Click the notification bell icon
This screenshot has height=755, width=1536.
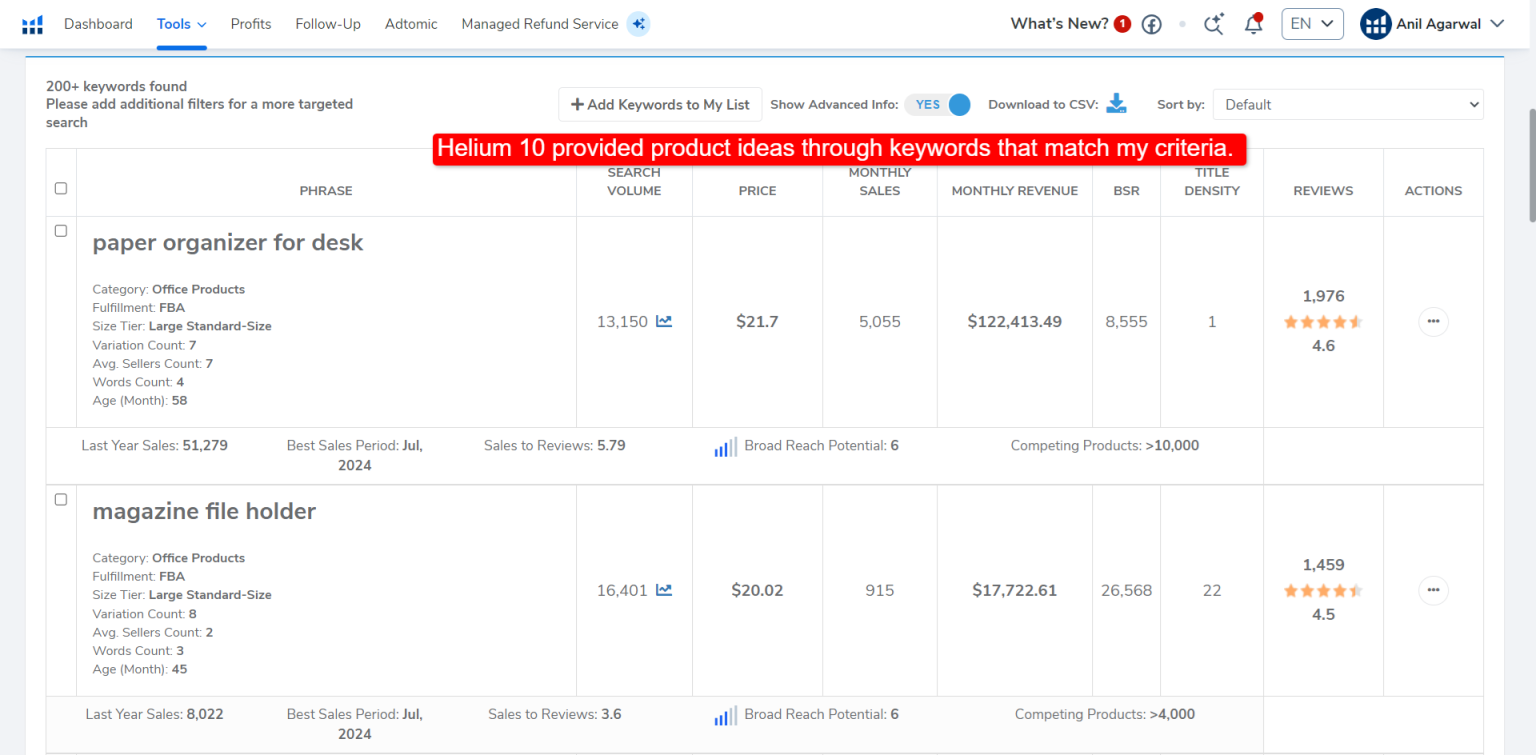tap(1253, 23)
